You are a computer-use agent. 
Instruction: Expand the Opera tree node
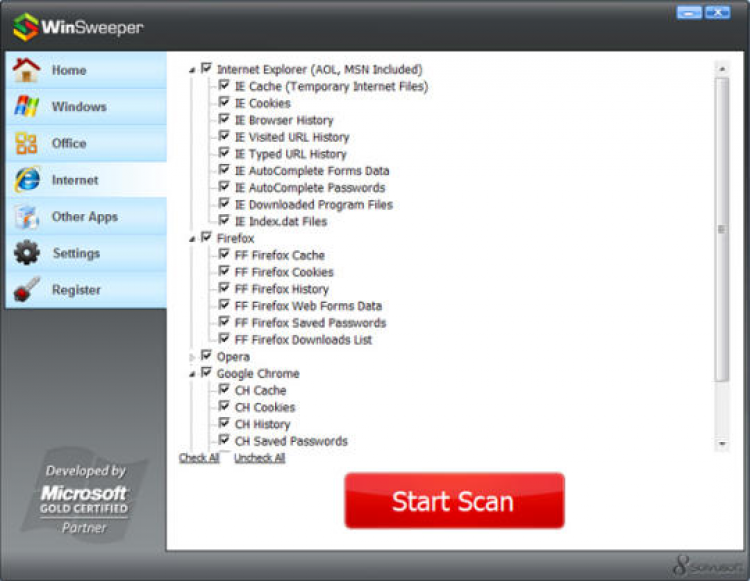point(192,357)
